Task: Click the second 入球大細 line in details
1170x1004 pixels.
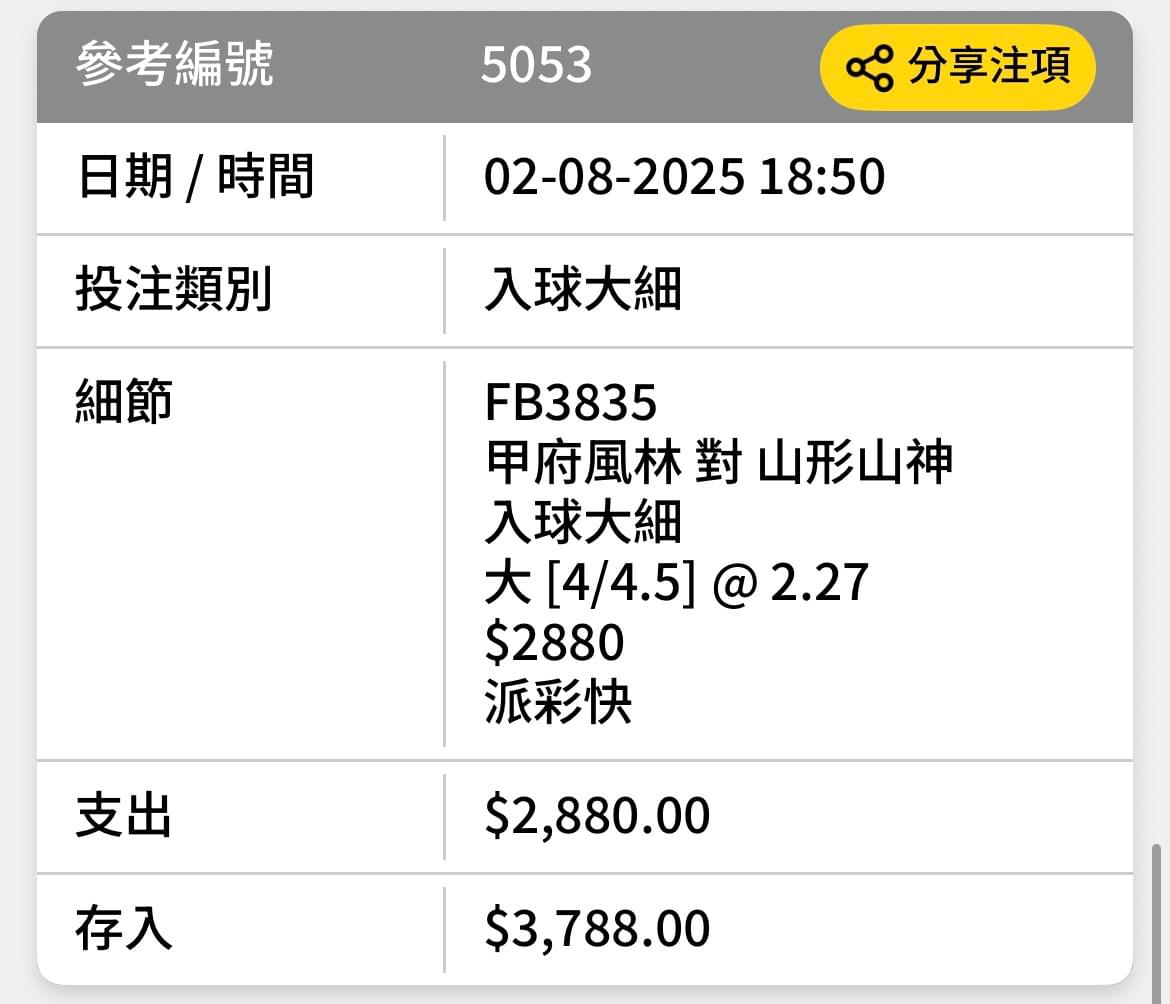Action: 583,522
